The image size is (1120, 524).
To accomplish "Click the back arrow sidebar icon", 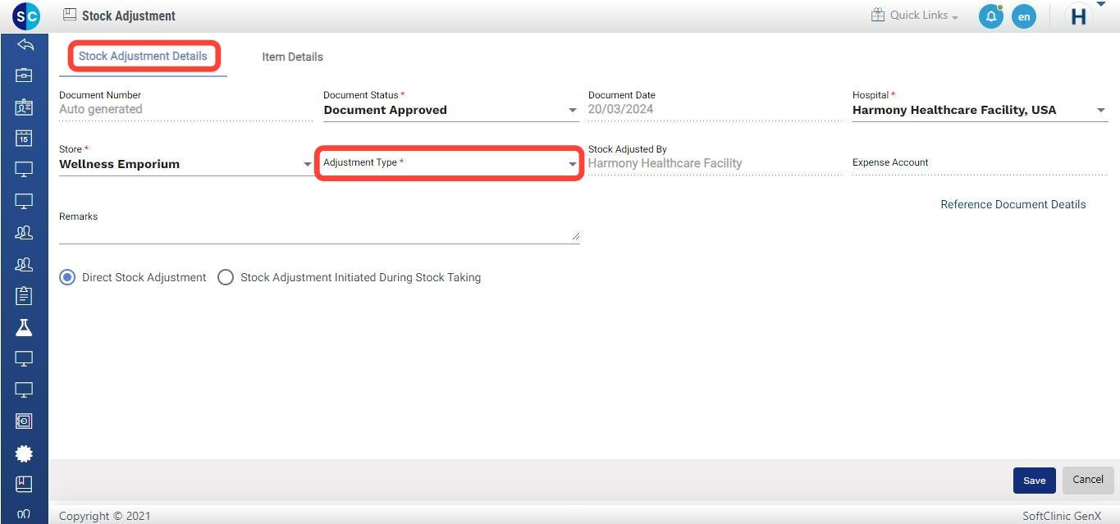I will pos(24,45).
